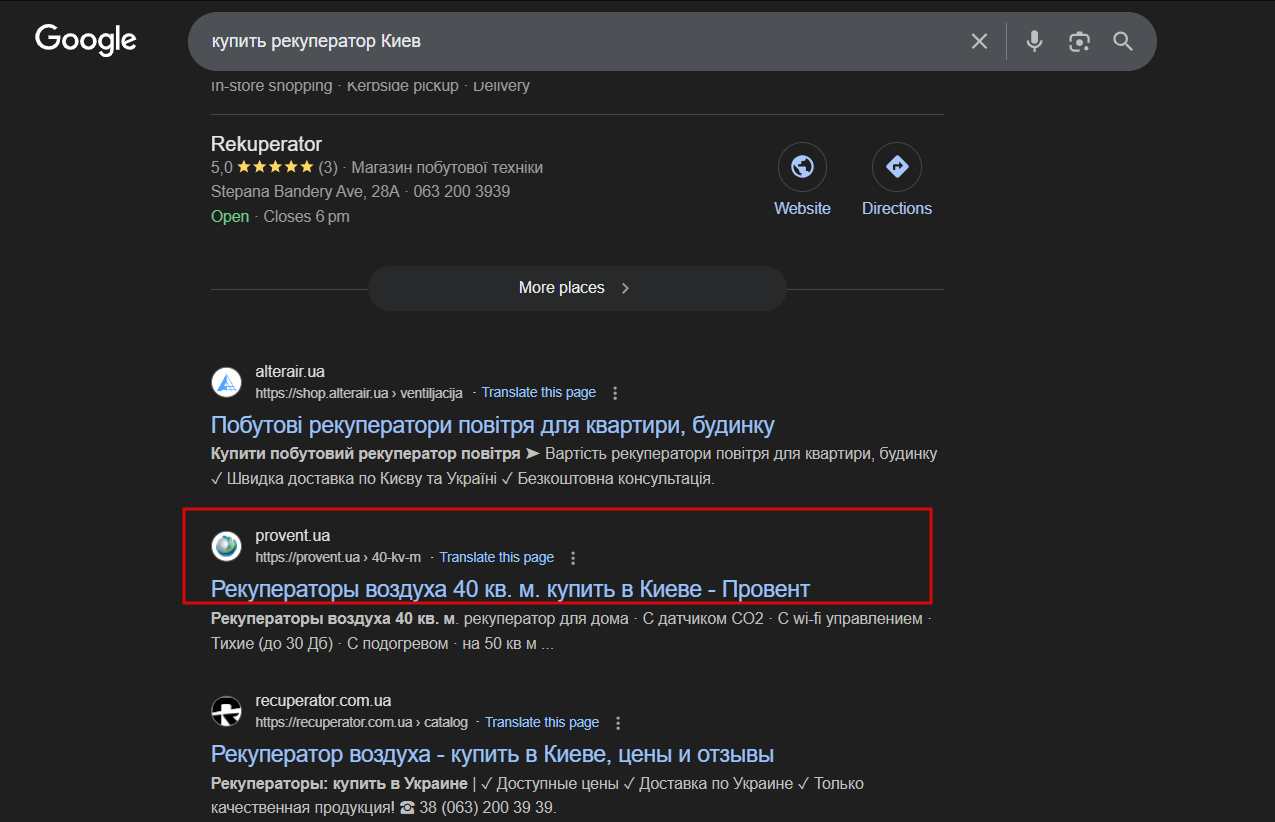Viewport: 1275px width, 822px height.
Task: Open the provent.ua site favicon
Action: (227, 546)
